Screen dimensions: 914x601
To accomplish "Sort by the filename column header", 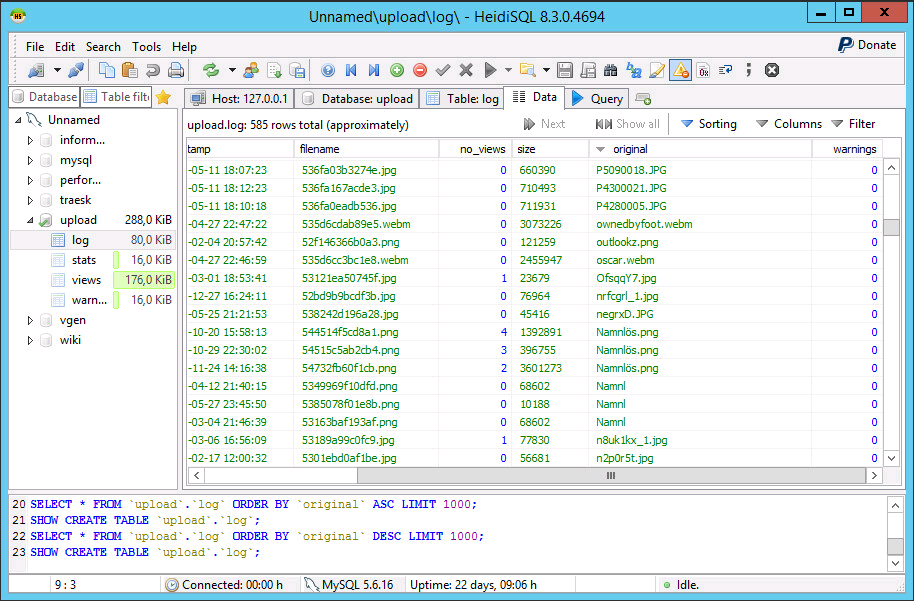I will [x=367, y=149].
